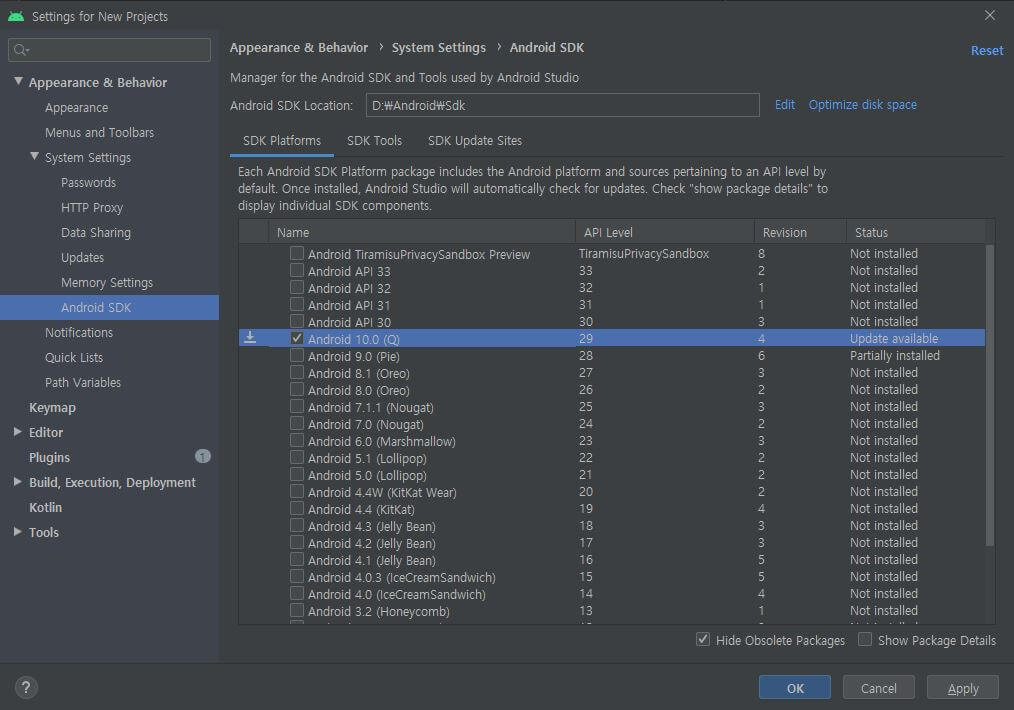Click 'Android 6.0 (Marshmallow)' row name
This screenshot has height=710, width=1014.
click(x=382, y=441)
